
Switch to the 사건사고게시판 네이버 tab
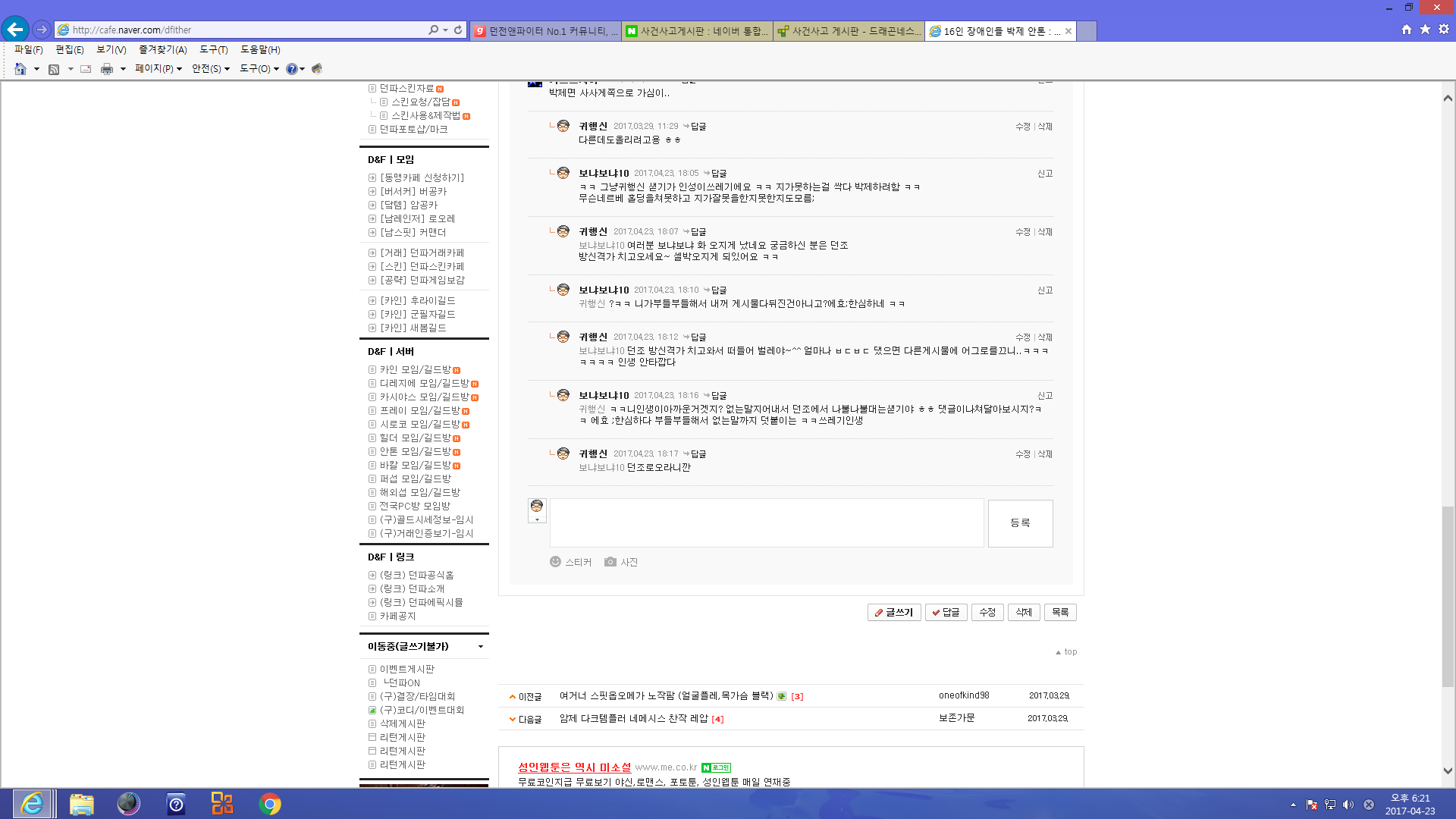point(697,31)
